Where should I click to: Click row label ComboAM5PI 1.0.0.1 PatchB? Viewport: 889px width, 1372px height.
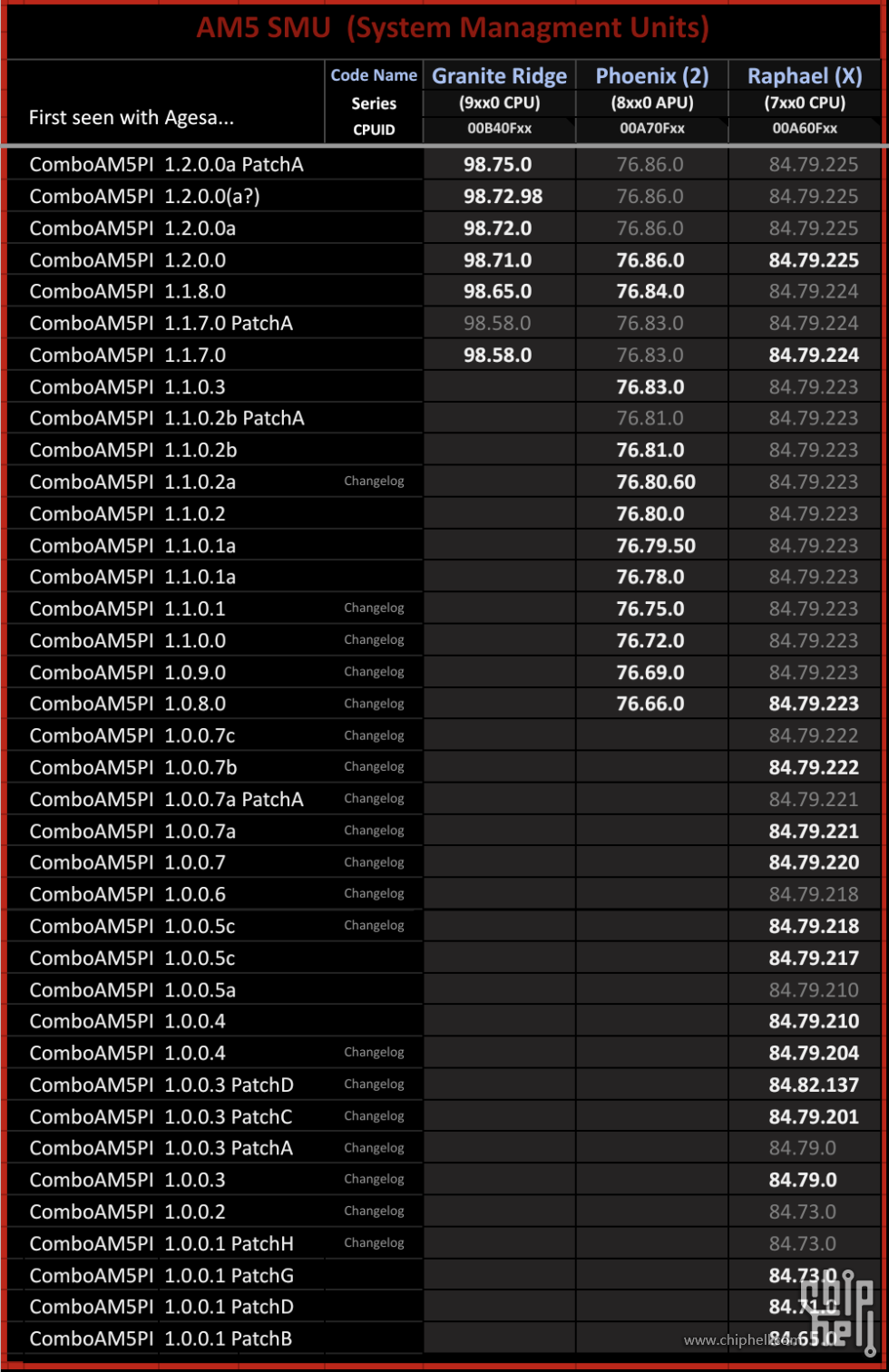coord(161,1338)
